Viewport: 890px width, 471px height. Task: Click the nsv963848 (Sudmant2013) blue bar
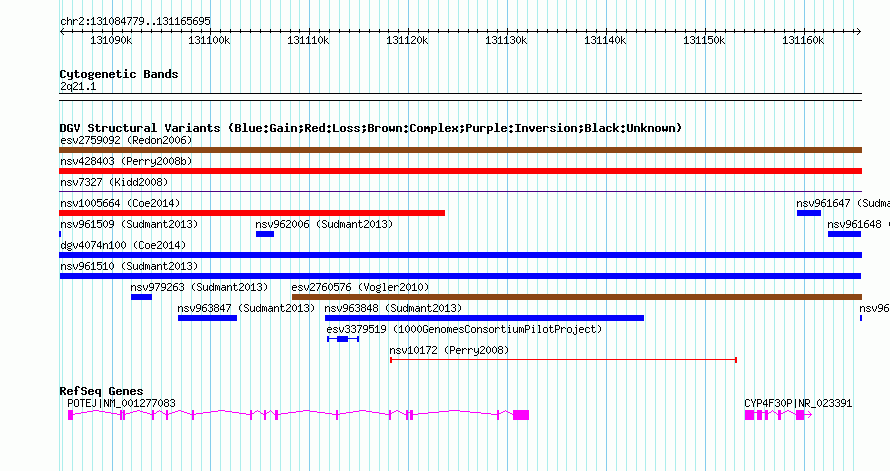(x=484, y=318)
